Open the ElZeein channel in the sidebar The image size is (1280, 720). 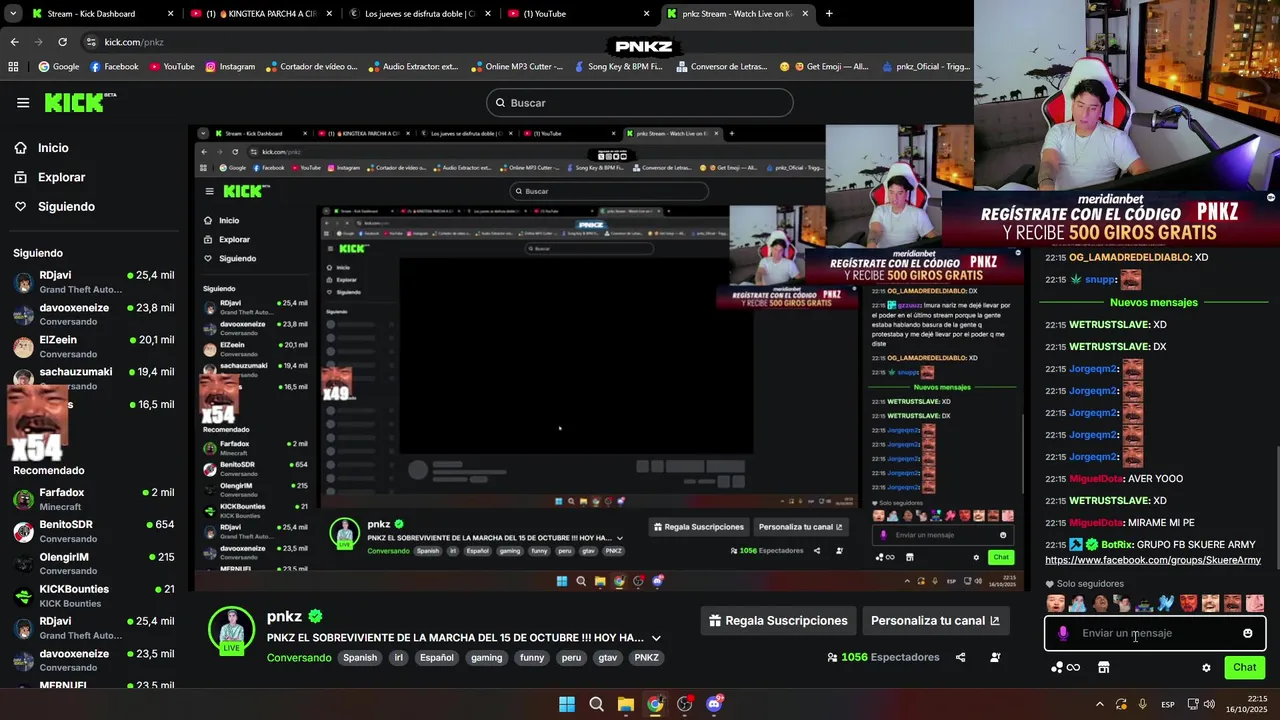[94, 346]
